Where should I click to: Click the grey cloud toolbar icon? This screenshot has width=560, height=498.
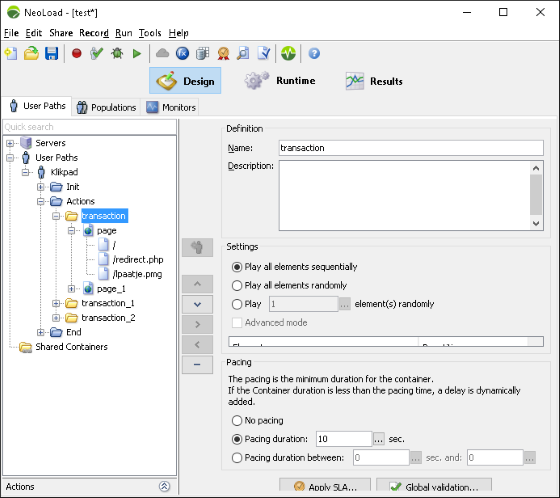pyautogui.click(x=162, y=54)
